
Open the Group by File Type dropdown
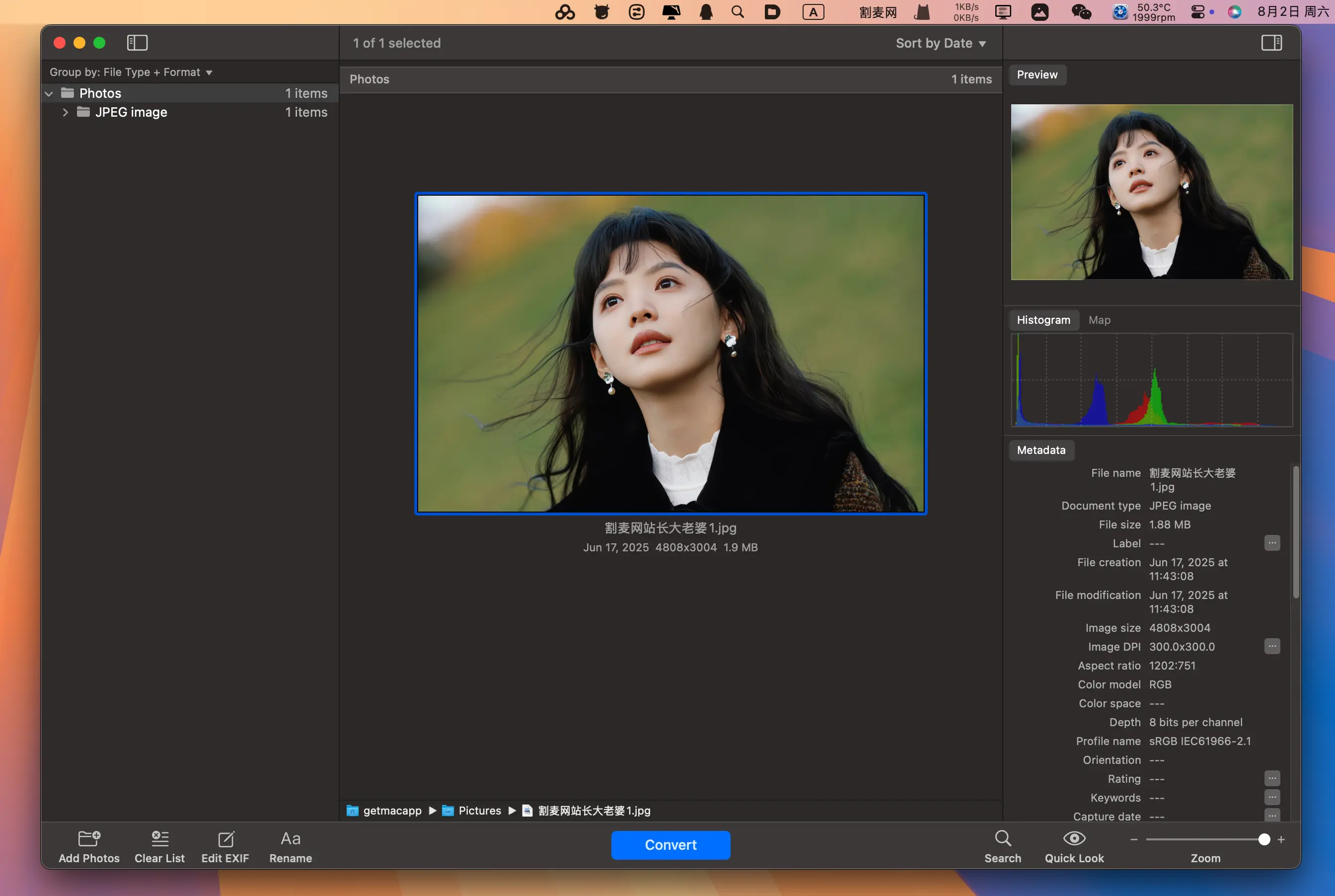click(x=131, y=73)
